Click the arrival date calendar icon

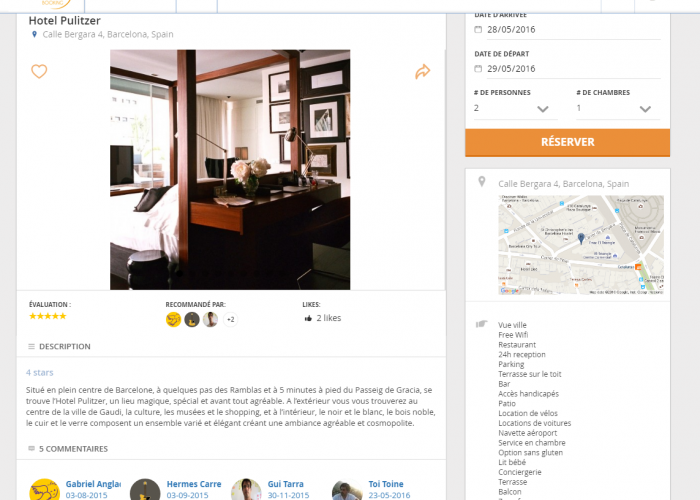[x=478, y=29]
